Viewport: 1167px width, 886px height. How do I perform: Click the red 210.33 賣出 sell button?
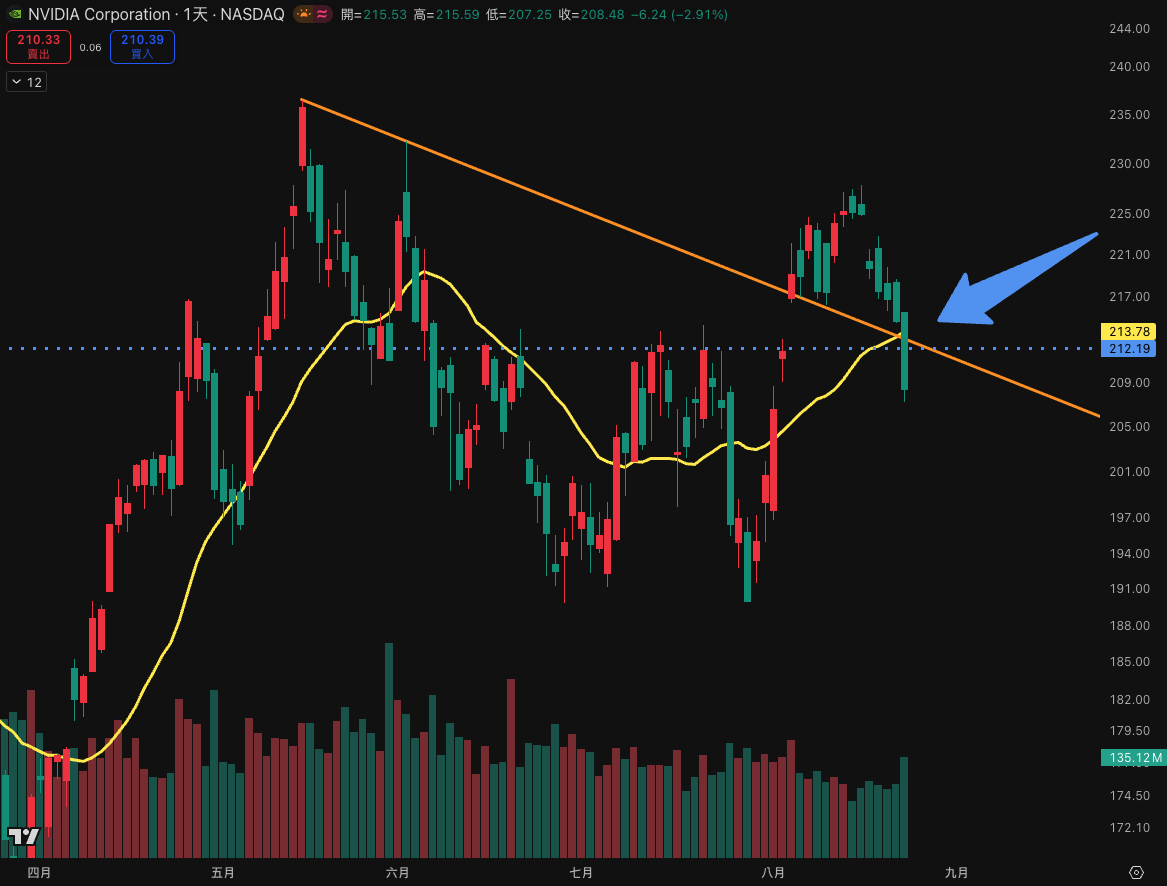click(39, 47)
